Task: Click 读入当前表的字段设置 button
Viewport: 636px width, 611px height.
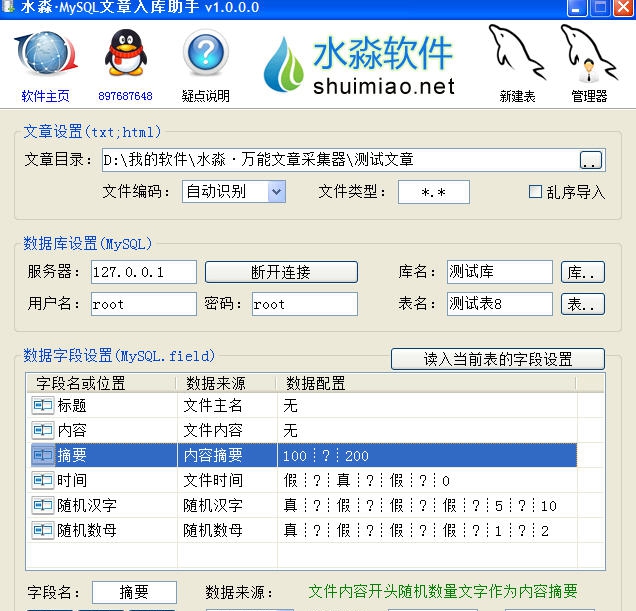Action: [498, 359]
